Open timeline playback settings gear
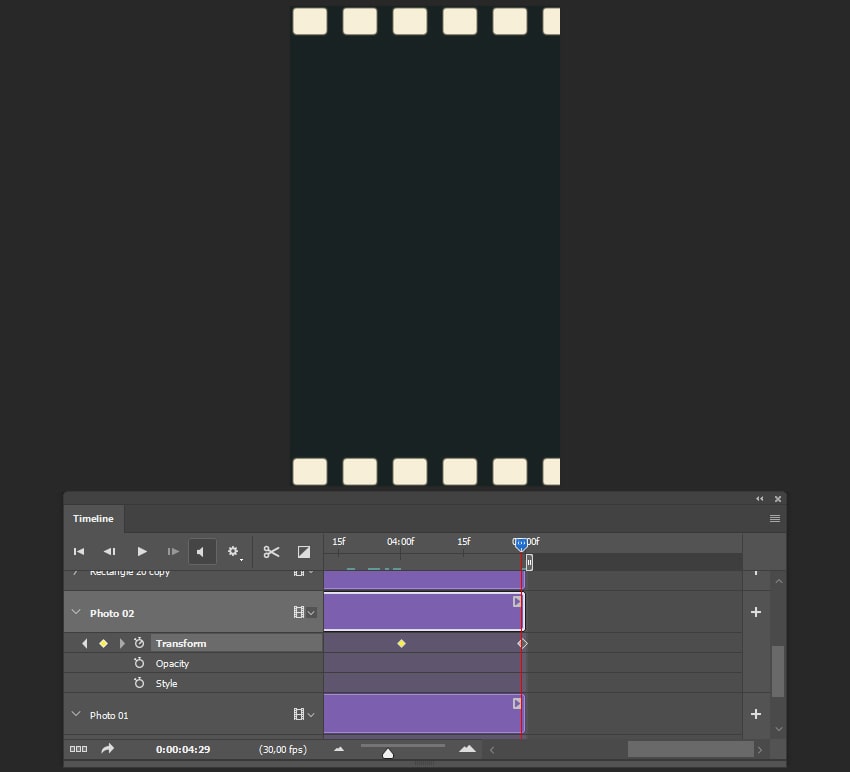Viewport: 850px width, 772px height. click(233, 552)
